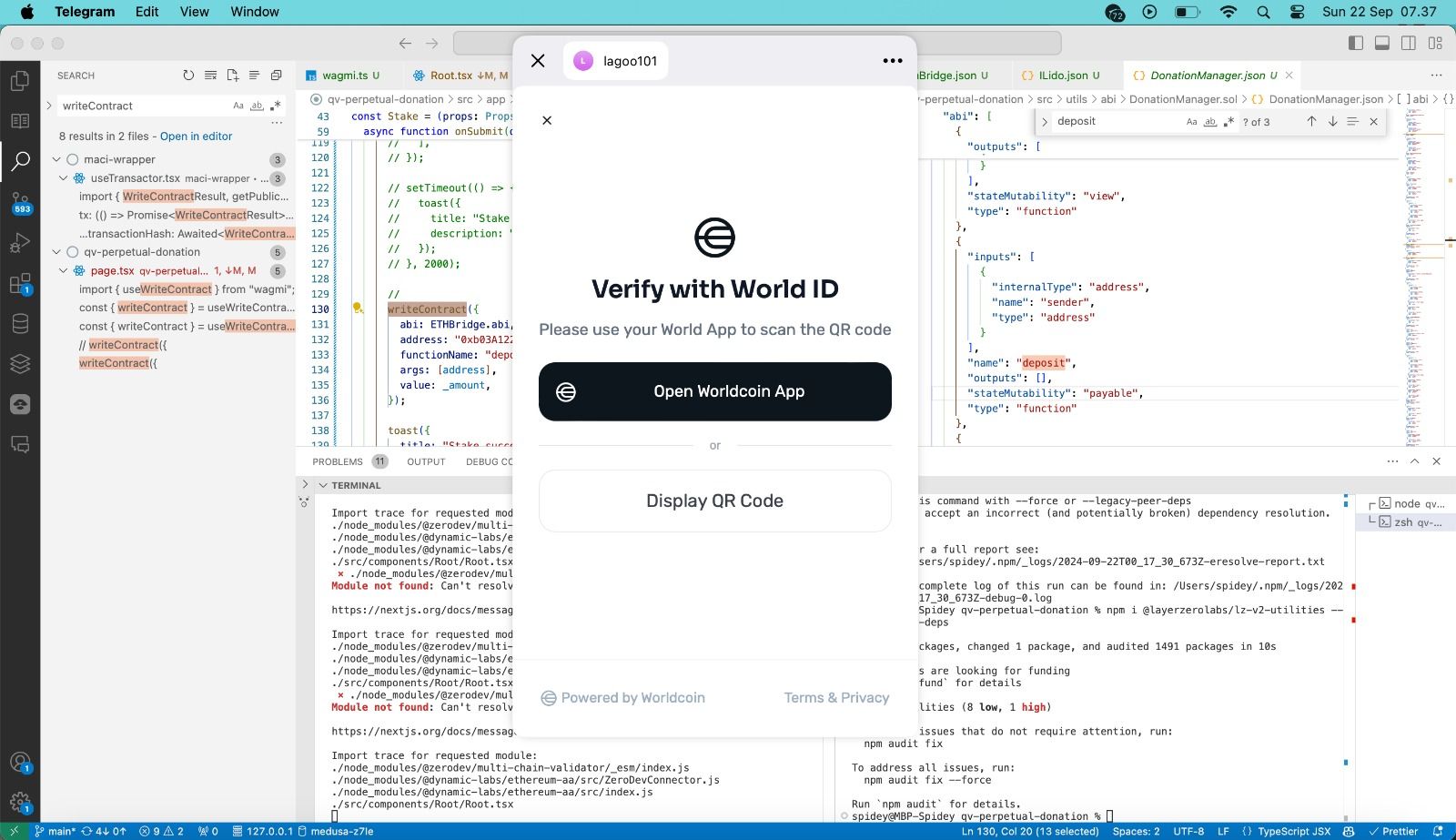Open the Manage gear icon in activity bar

[20, 803]
